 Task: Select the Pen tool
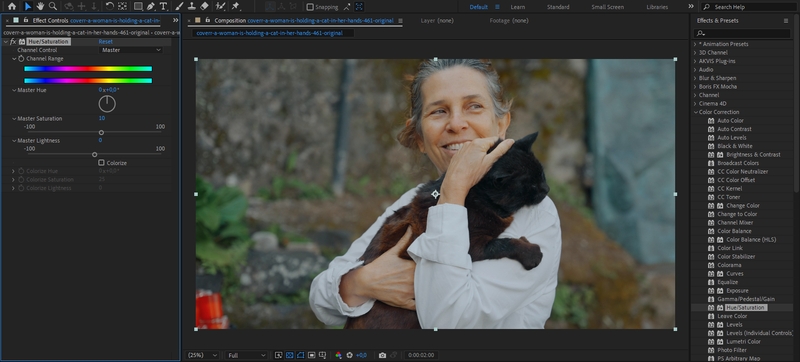click(151, 7)
